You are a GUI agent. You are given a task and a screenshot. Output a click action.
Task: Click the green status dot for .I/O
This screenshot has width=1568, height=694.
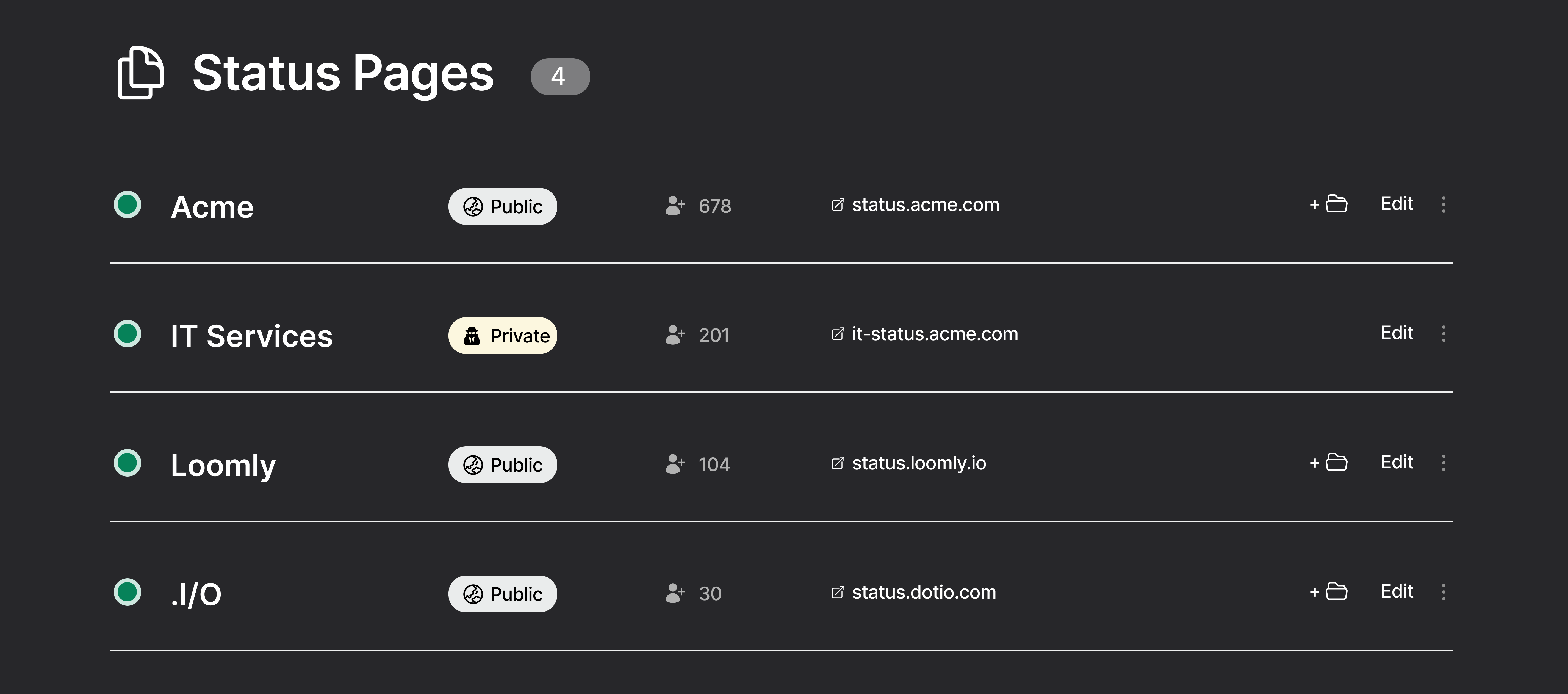pos(128,592)
